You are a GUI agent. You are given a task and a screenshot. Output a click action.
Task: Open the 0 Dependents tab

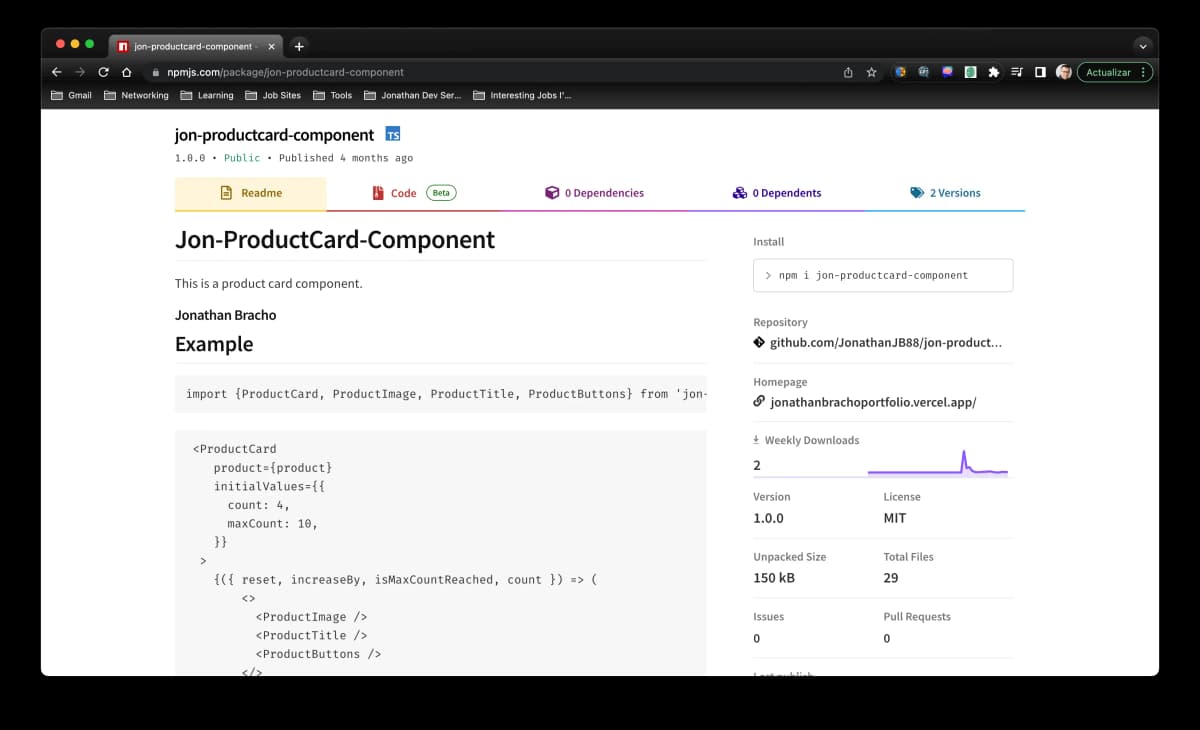click(777, 193)
